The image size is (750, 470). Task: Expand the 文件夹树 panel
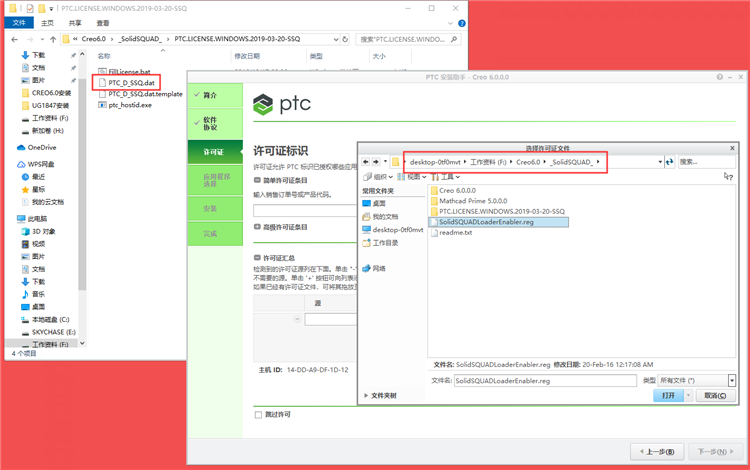(x=380, y=395)
